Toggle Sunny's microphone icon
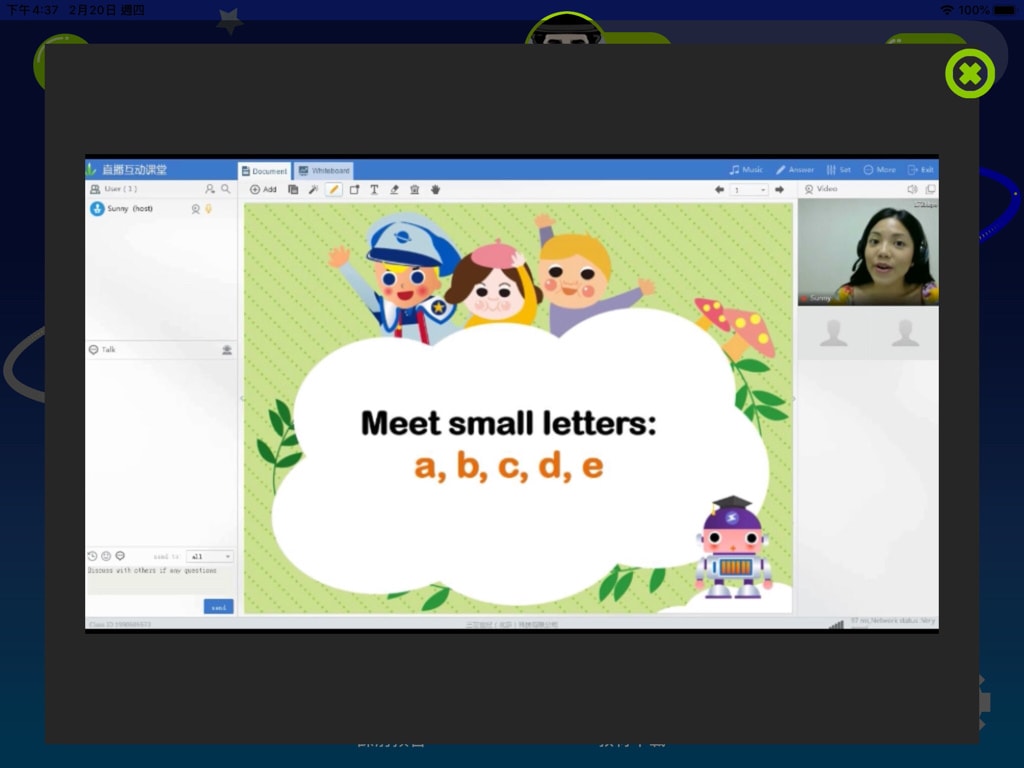The image size is (1024, 768). [x=209, y=209]
